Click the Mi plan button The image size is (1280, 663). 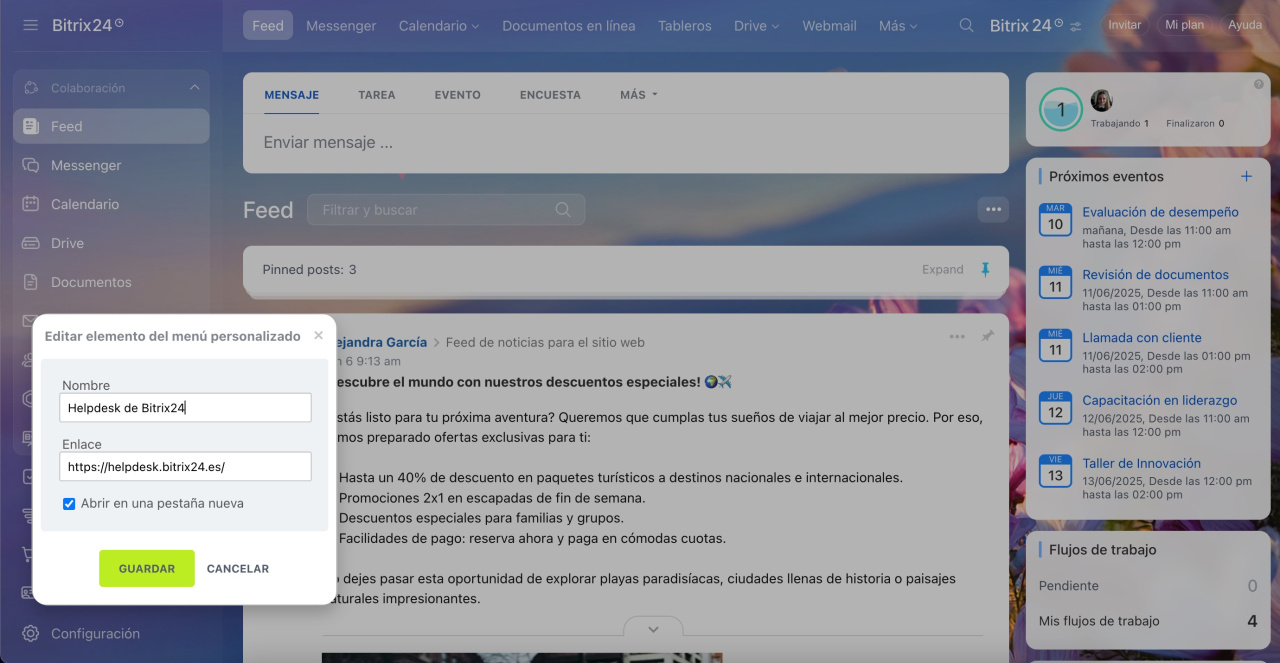tap(1185, 25)
